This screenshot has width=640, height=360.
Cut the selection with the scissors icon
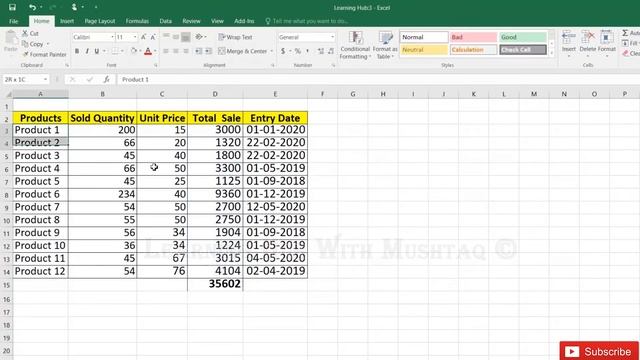(25, 33)
